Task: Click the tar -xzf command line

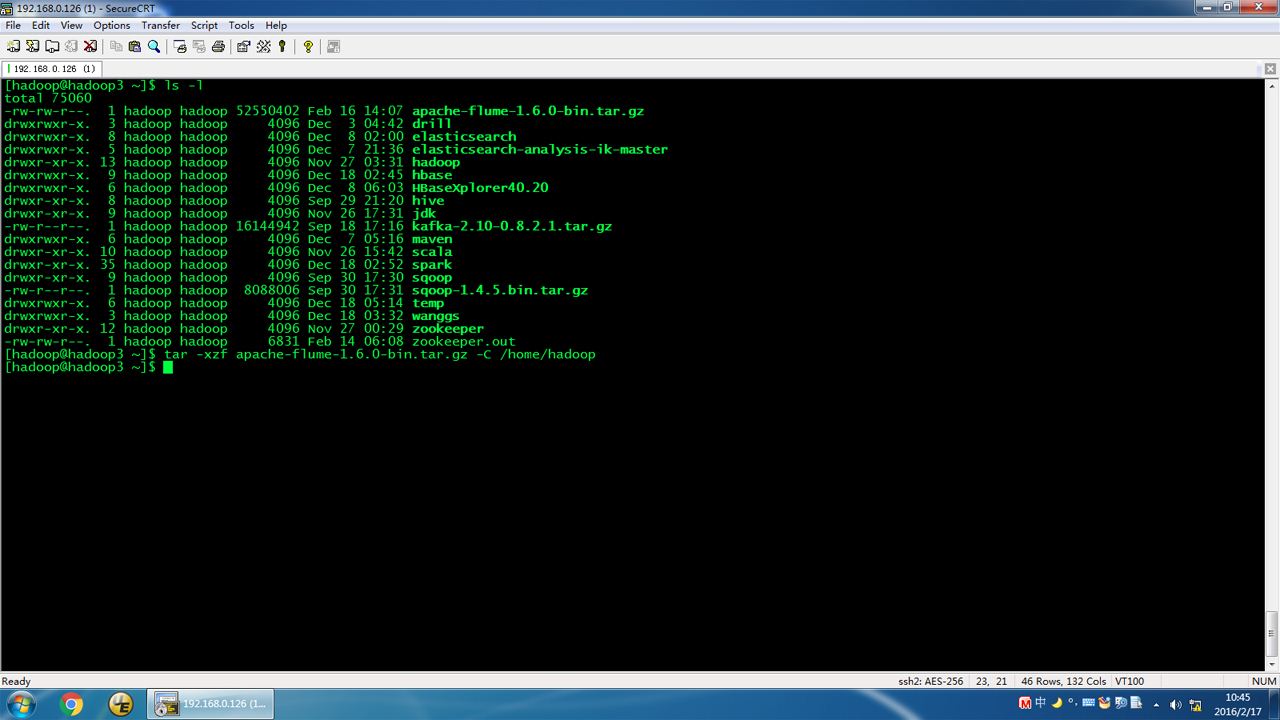Action: pyautogui.click(x=380, y=355)
